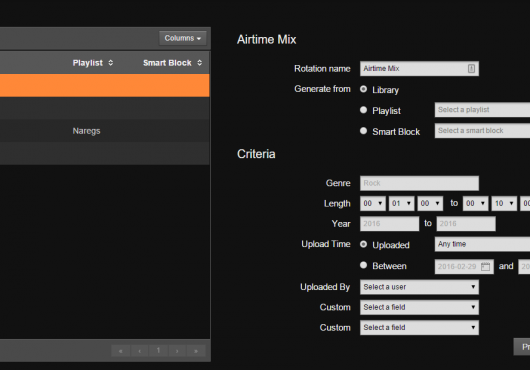Select the Smart Block radio button

363,131
